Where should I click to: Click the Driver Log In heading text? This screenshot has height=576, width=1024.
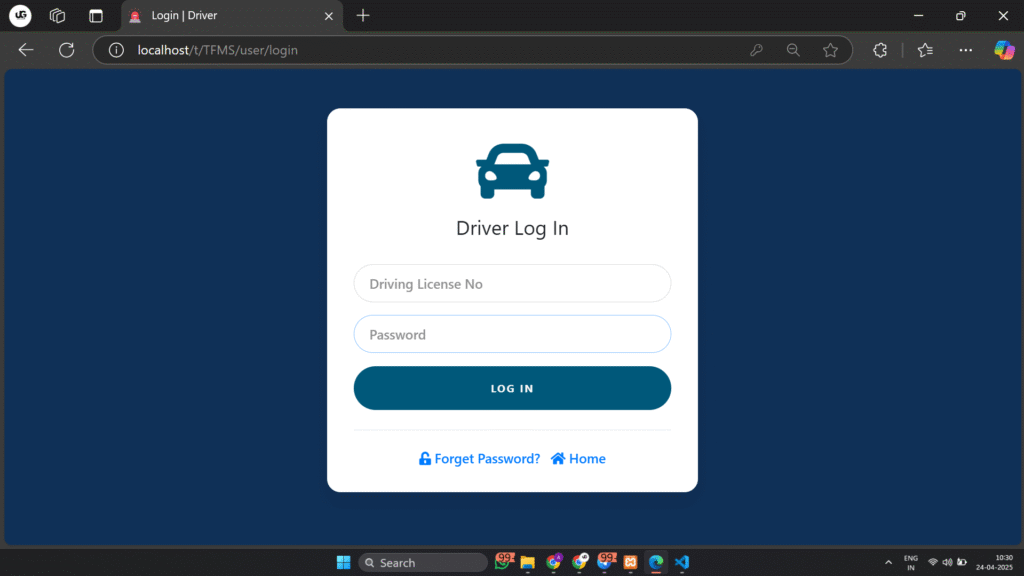[x=512, y=228]
